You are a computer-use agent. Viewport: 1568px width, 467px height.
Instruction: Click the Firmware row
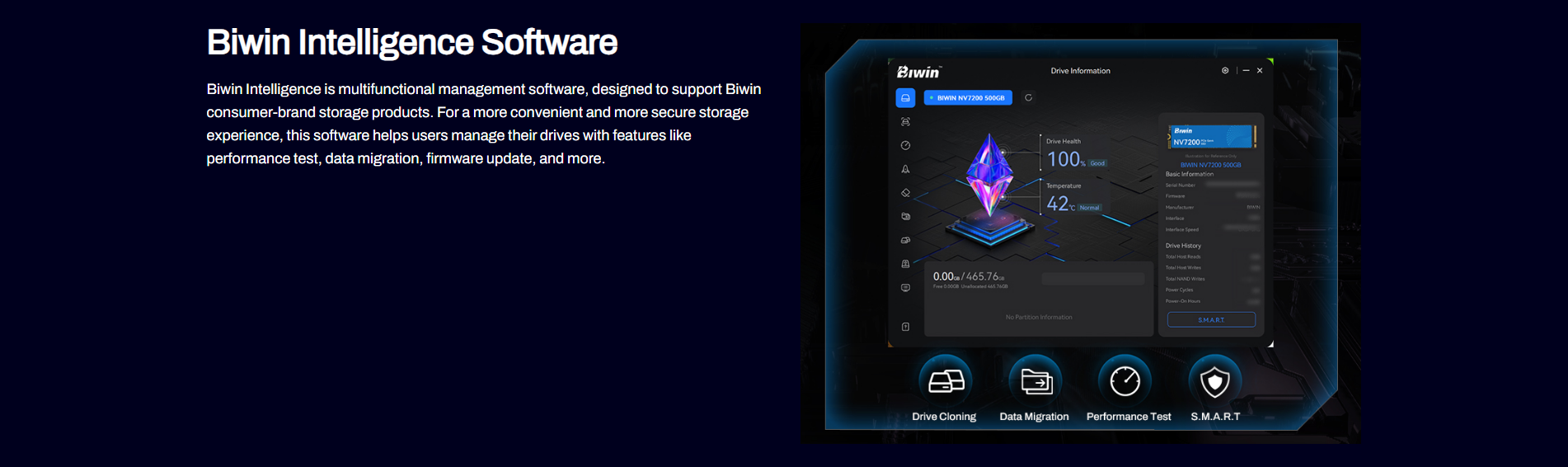1213,196
